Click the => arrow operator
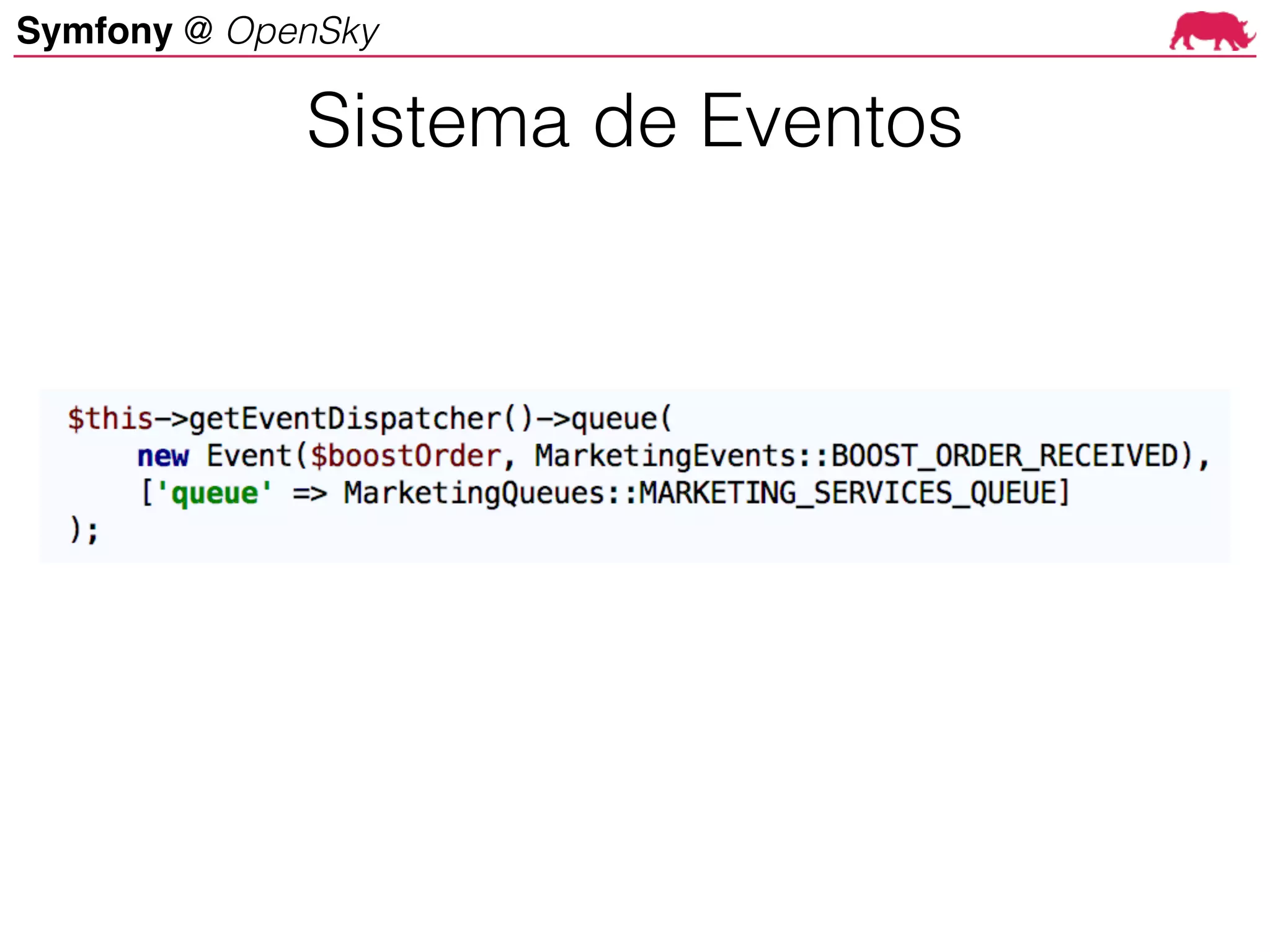 click(309, 494)
